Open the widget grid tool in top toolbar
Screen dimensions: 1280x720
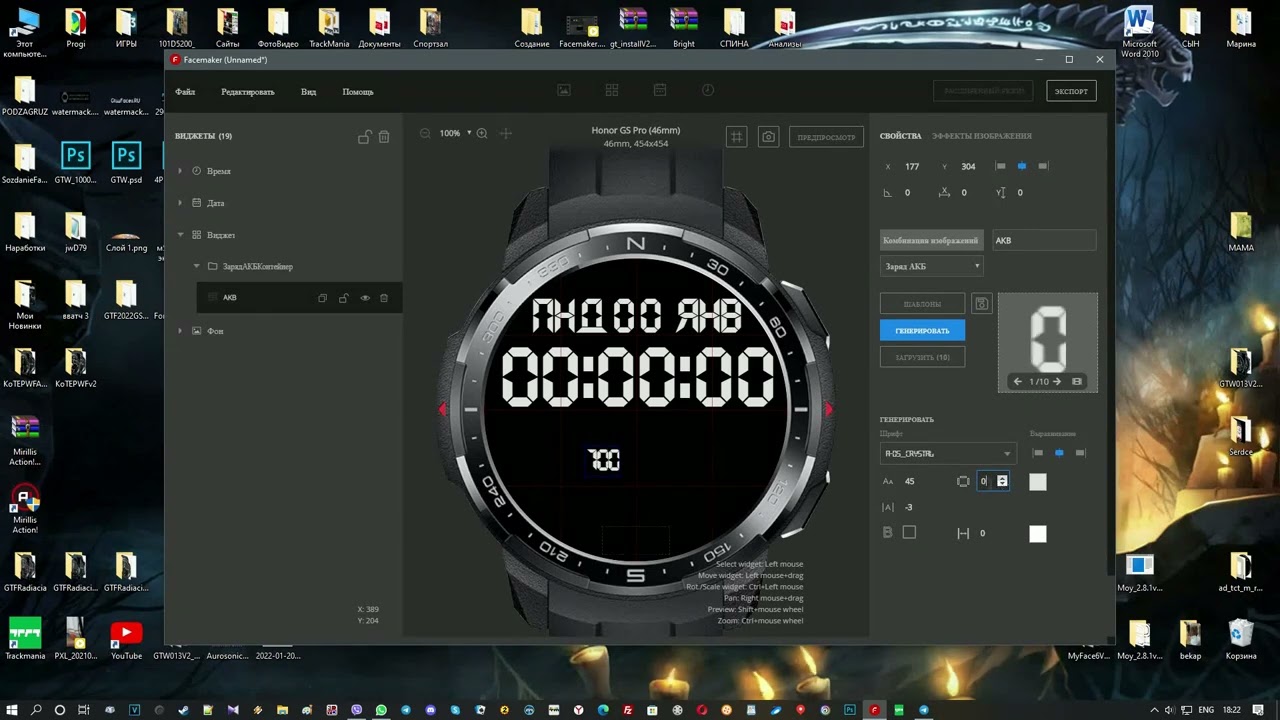(x=612, y=90)
